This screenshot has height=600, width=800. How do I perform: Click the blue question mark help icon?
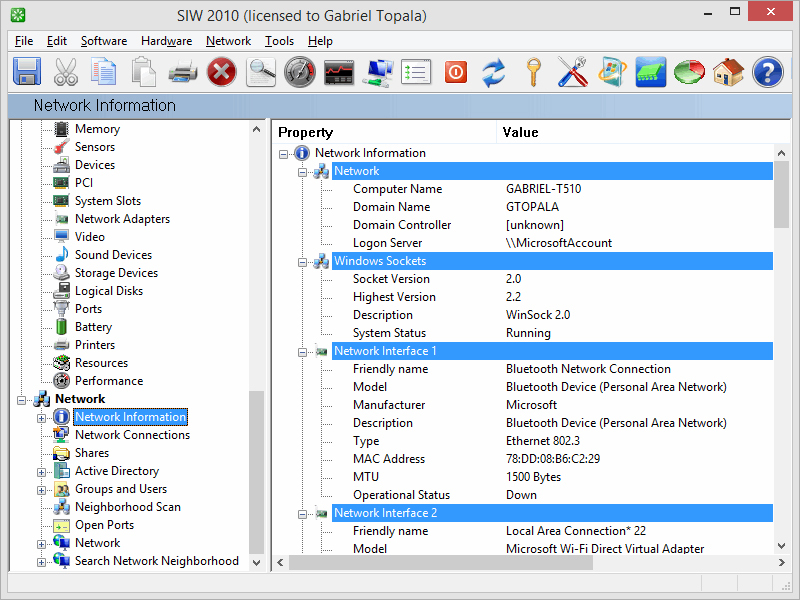point(768,72)
